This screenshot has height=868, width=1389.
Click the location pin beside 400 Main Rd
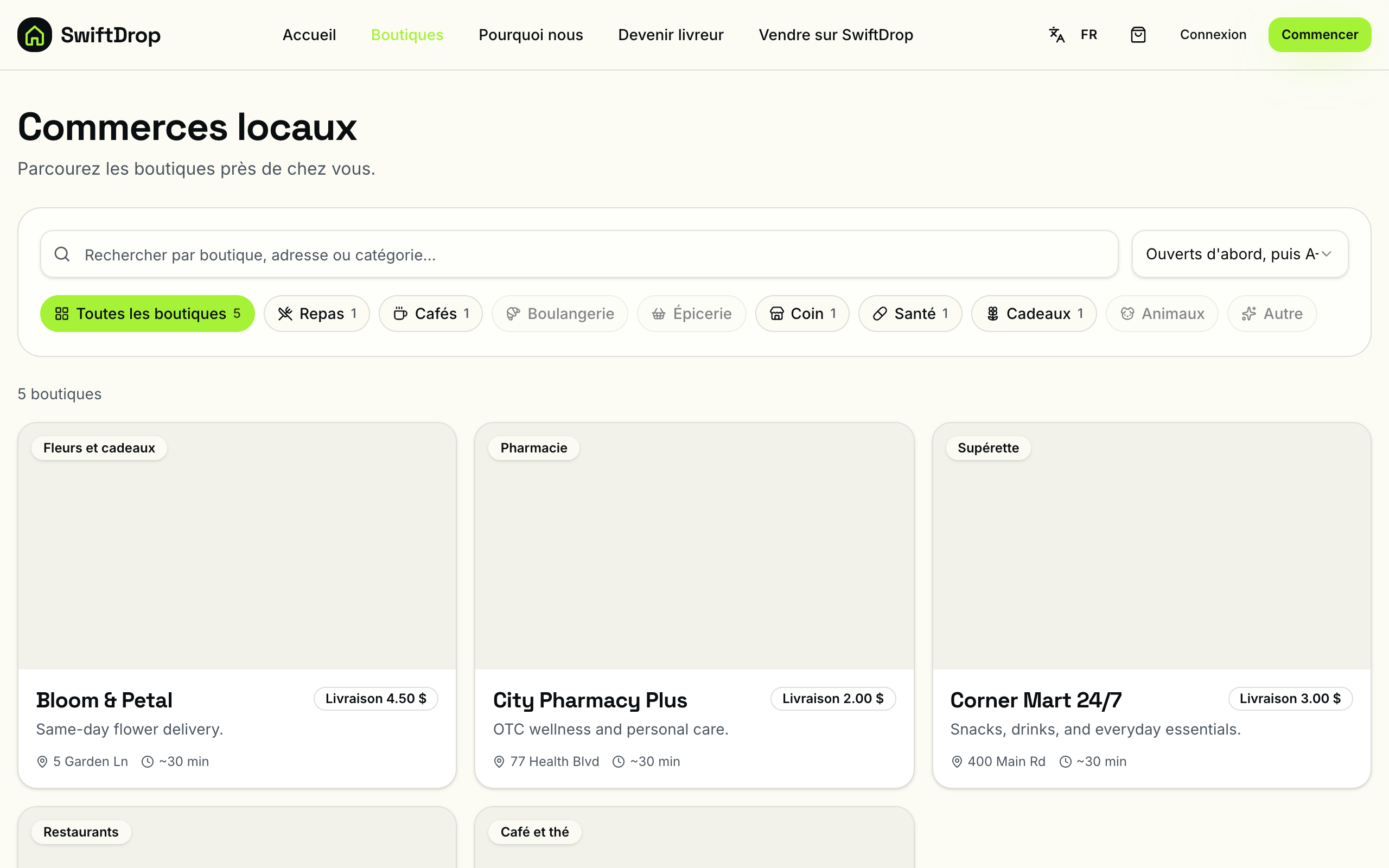[x=956, y=761]
